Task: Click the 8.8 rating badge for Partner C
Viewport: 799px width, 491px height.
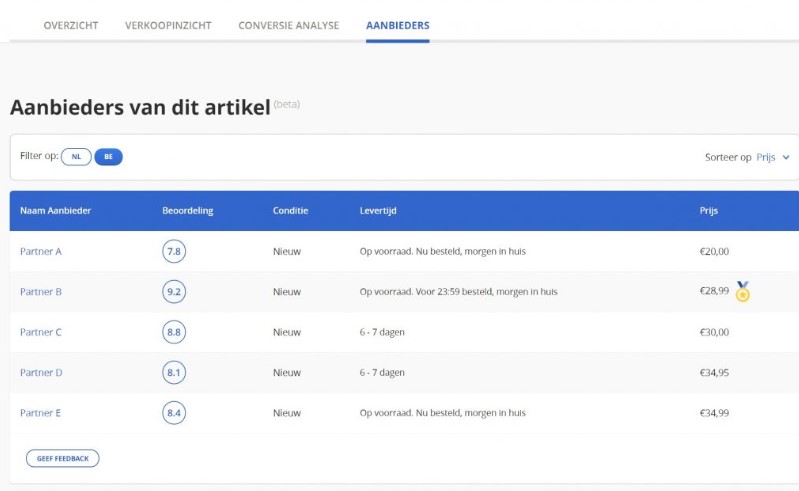Action: pos(174,332)
